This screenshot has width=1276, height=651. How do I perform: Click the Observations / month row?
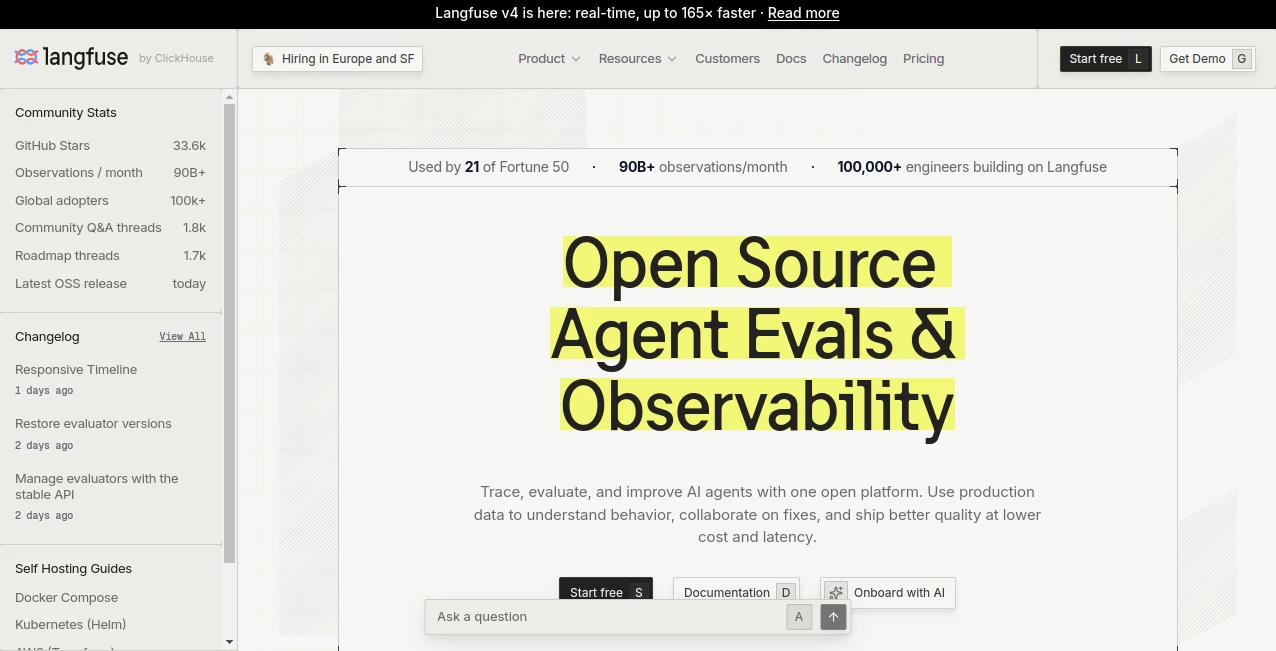110,173
